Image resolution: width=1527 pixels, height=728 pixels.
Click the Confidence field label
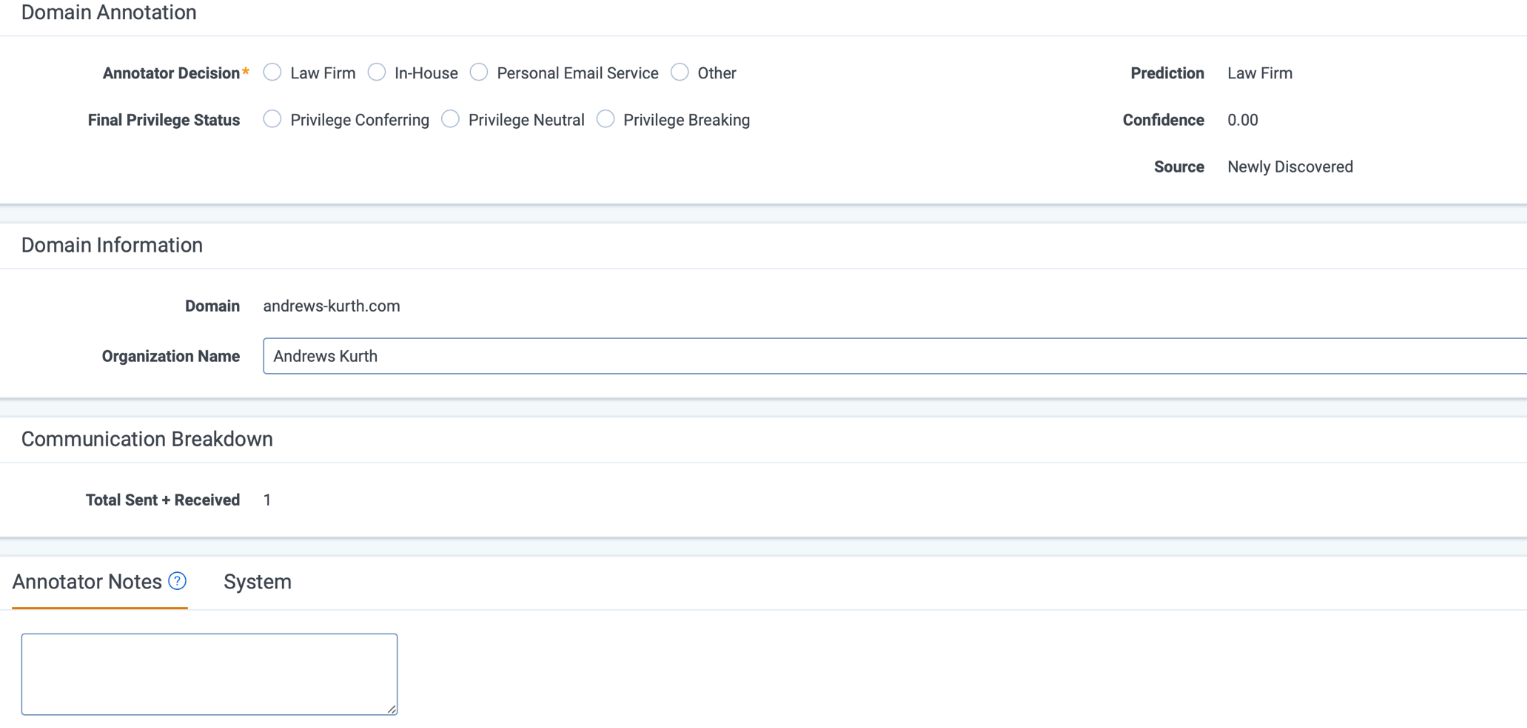click(x=1164, y=120)
